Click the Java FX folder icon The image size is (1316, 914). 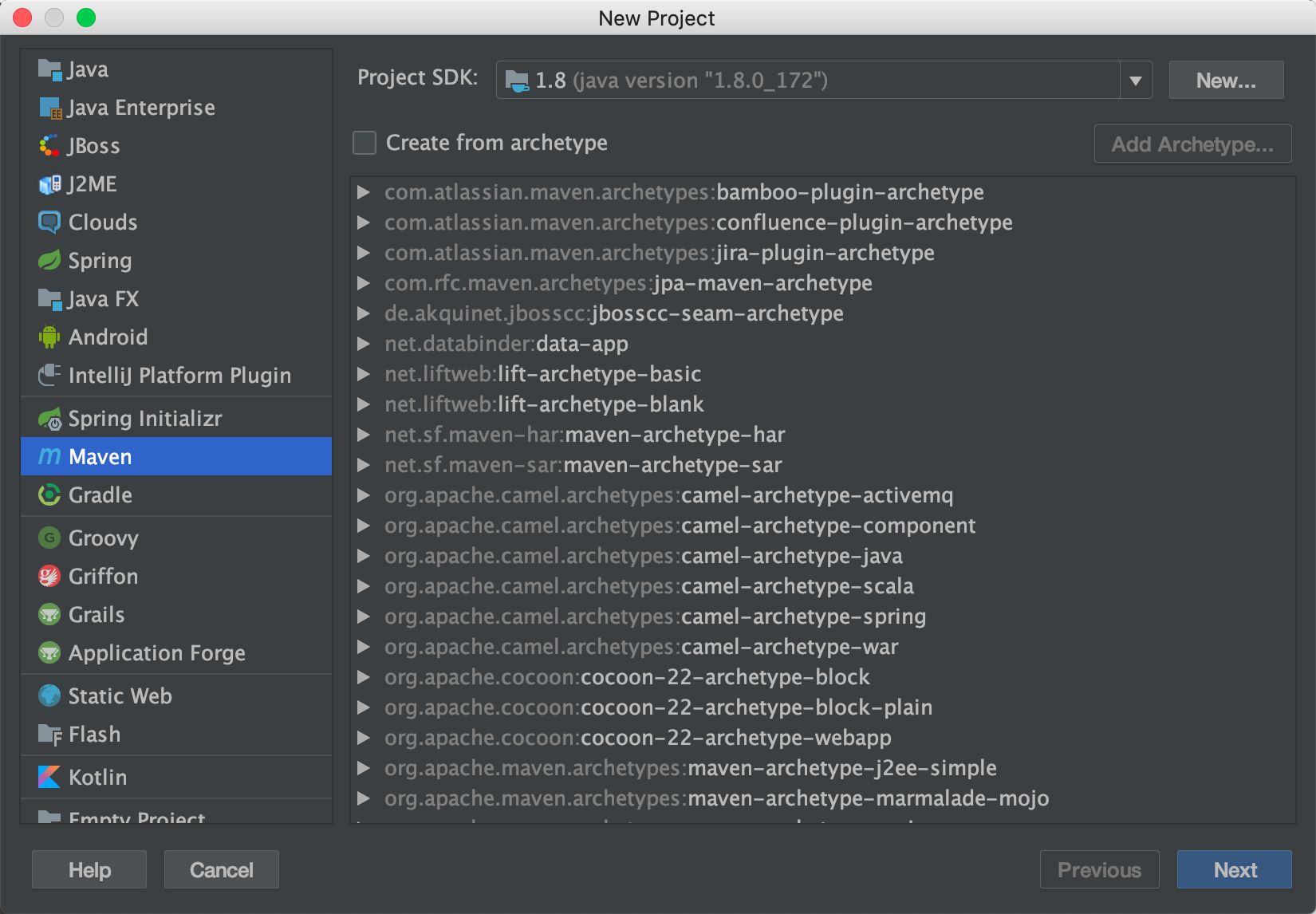click(x=49, y=299)
